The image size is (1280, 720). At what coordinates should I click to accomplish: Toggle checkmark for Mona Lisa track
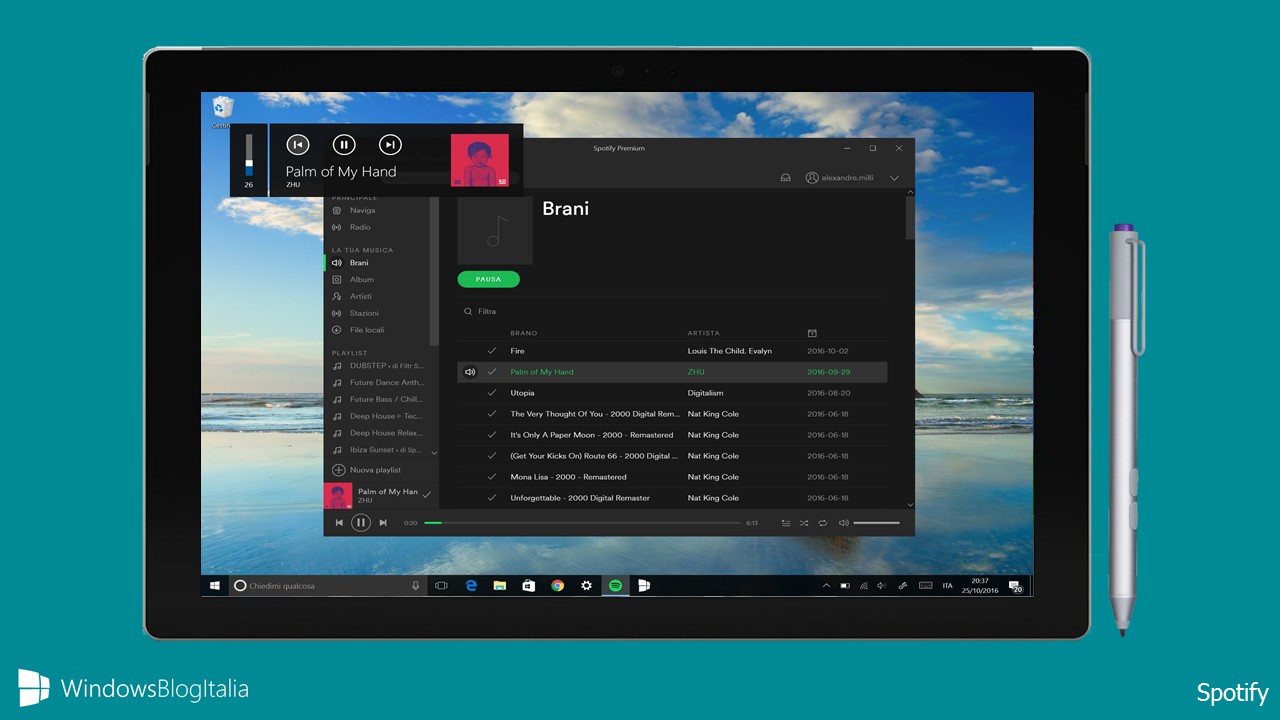tap(492, 477)
